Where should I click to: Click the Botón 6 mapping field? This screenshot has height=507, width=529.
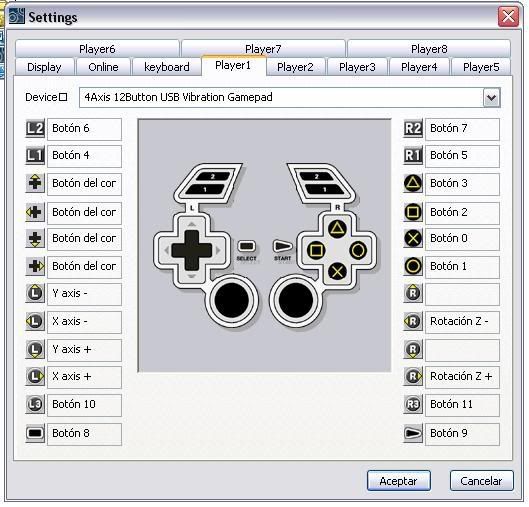(84, 129)
